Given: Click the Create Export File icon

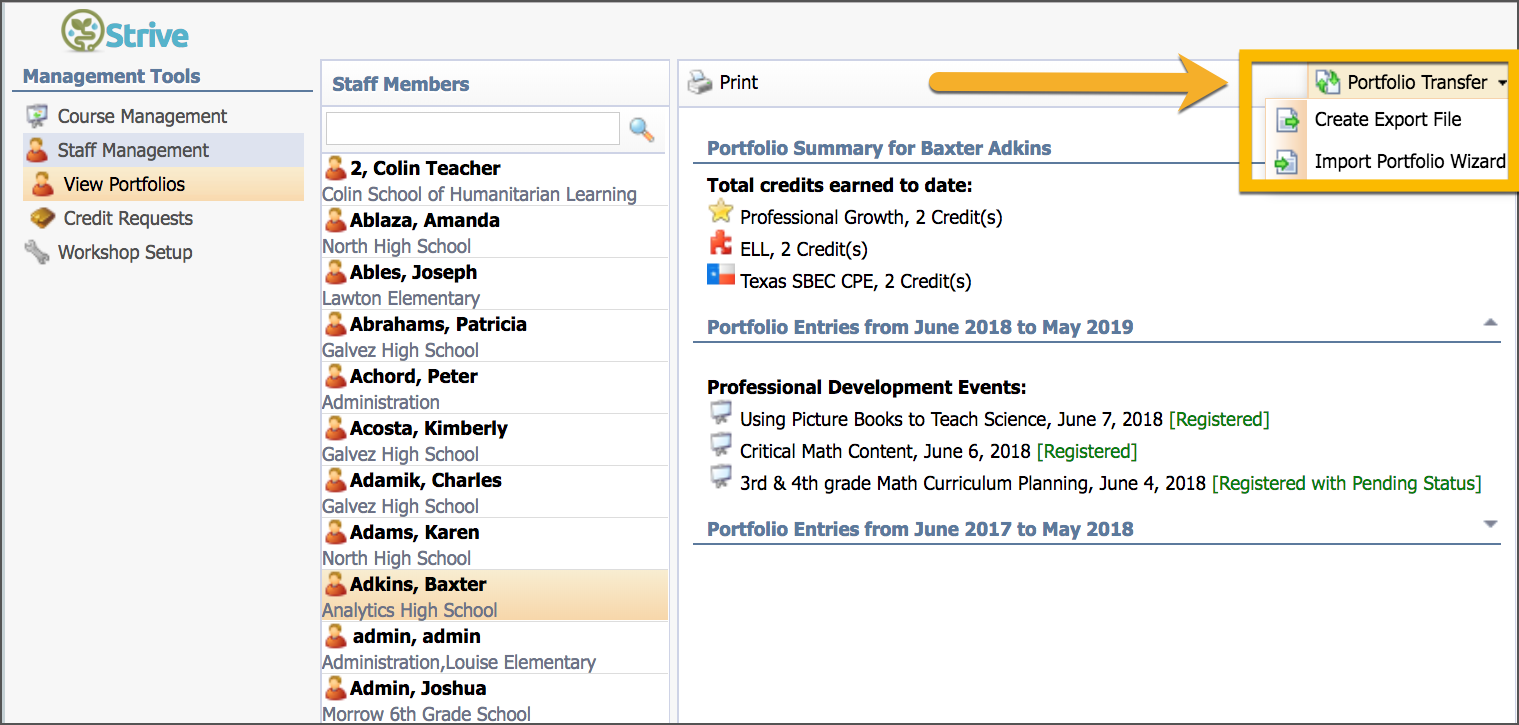Looking at the screenshot, I should pos(1288,120).
